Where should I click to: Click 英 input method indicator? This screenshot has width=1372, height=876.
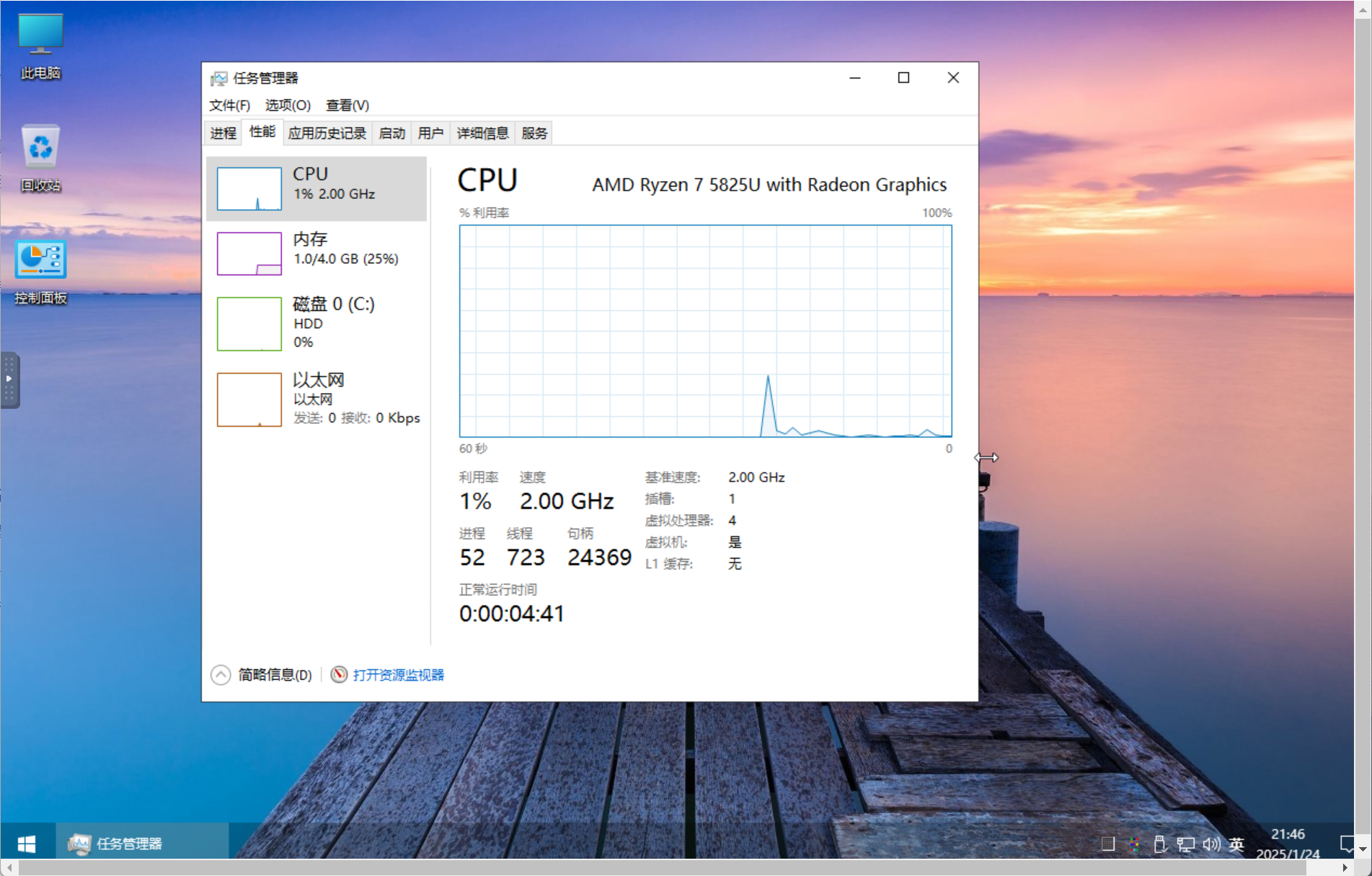point(1236,844)
